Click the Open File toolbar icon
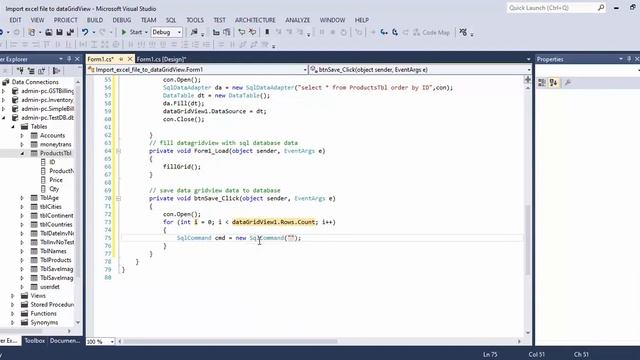 49,32
